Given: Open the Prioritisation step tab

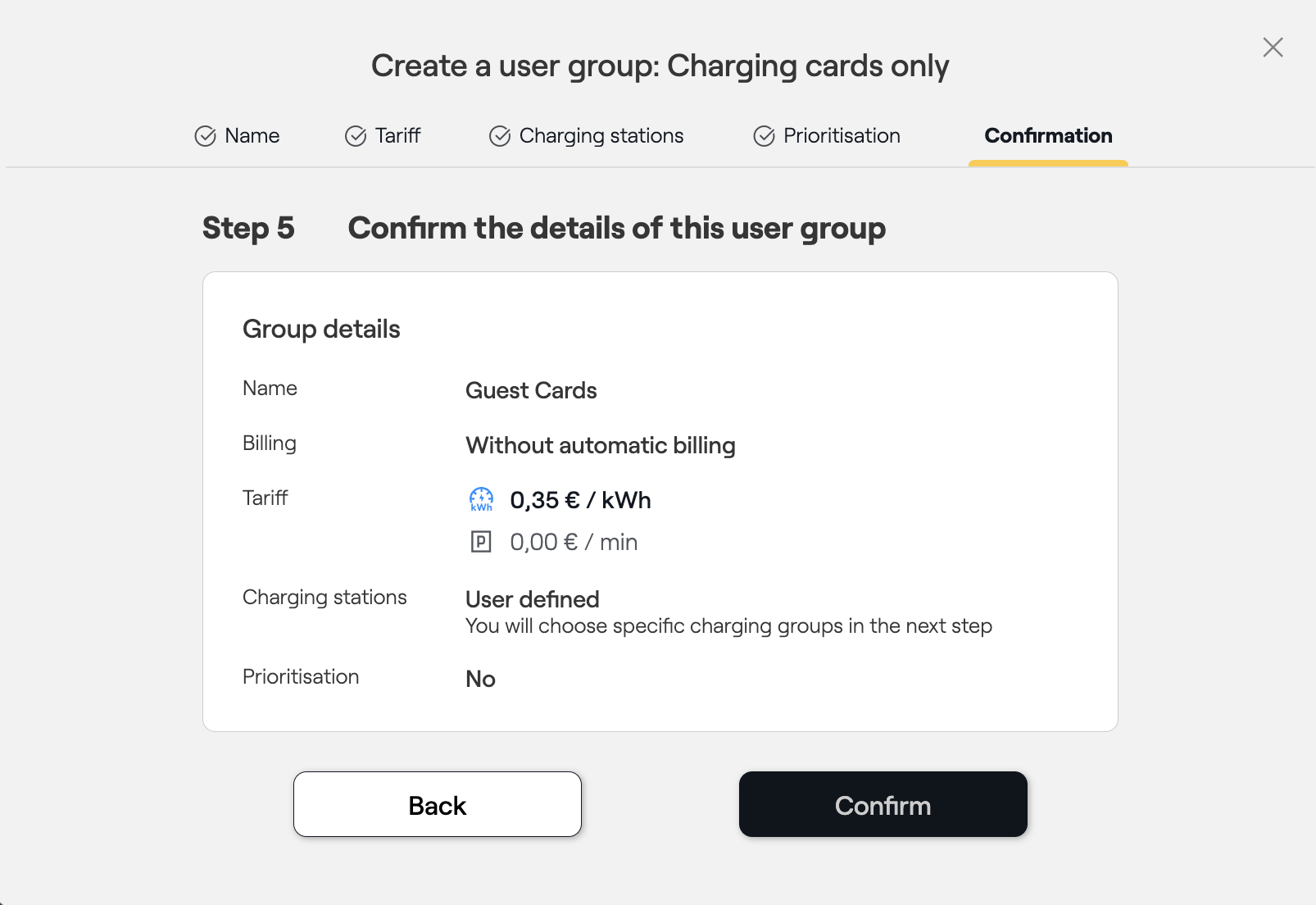Looking at the screenshot, I should (826, 136).
